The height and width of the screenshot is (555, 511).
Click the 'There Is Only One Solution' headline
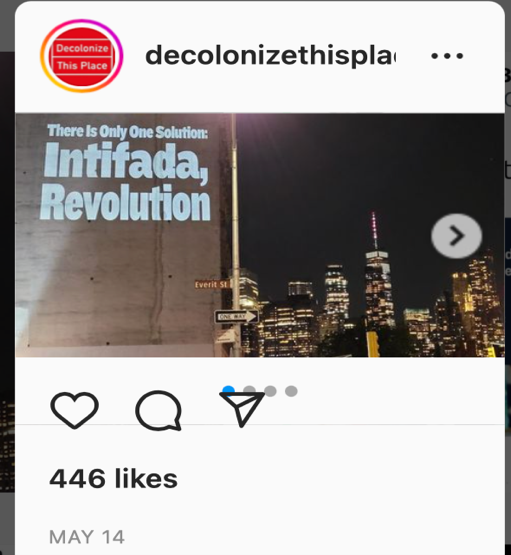click(127, 132)
